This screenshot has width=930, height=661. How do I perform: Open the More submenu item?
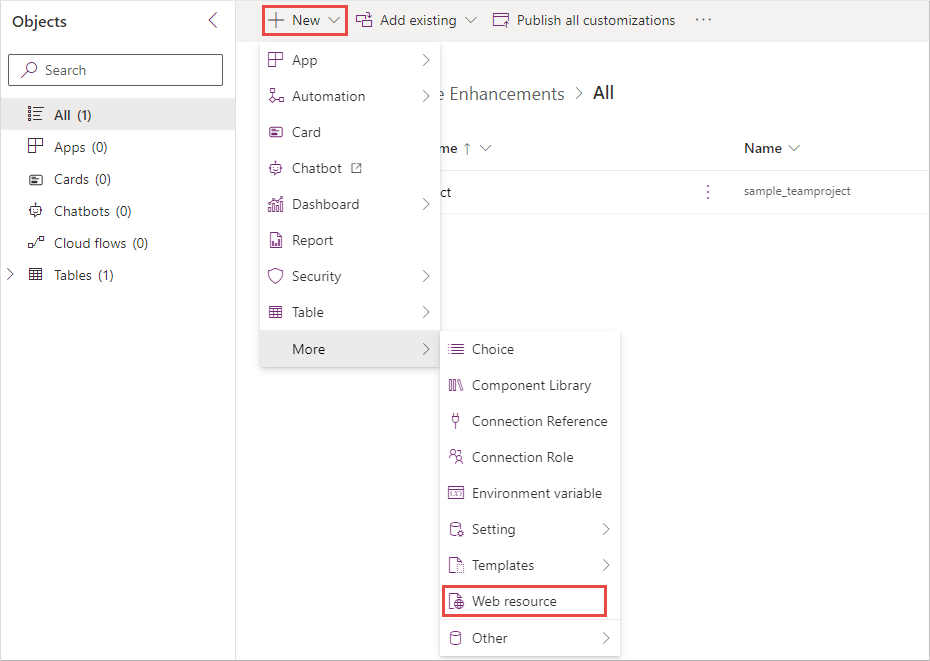pos(349,349)
